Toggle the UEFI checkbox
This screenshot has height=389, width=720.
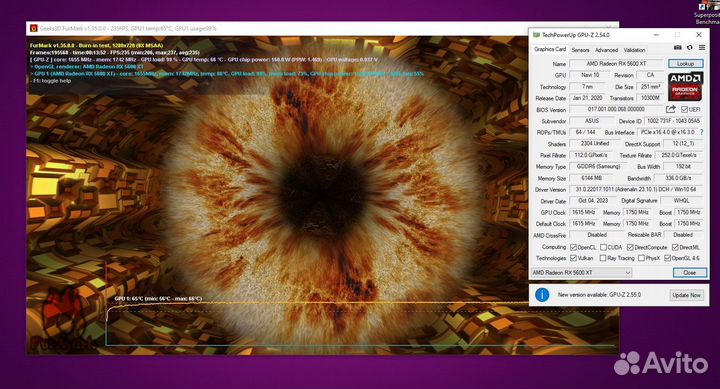[684, 109]
